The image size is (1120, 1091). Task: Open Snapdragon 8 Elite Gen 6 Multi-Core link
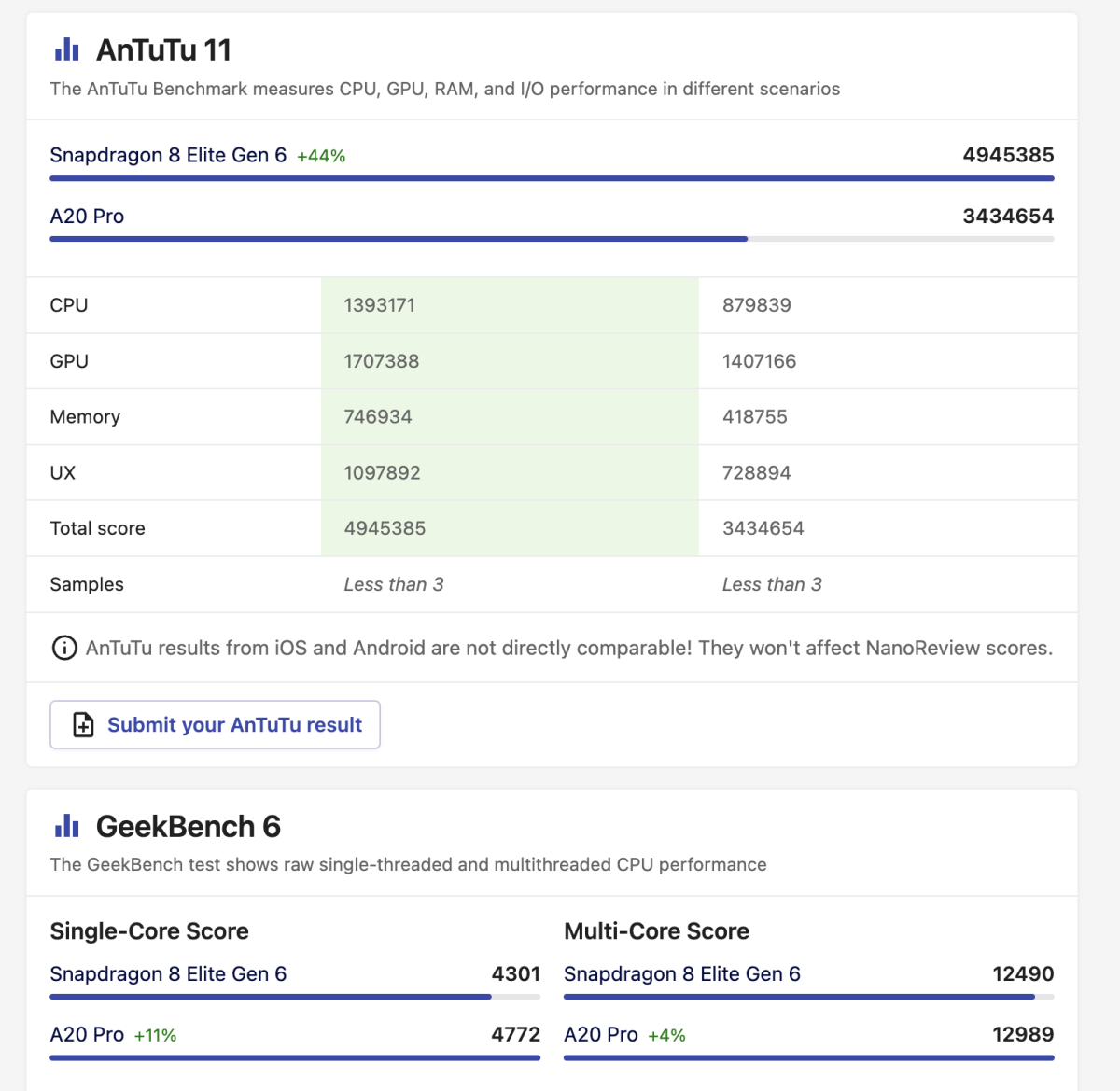click(x=682, y=973)
